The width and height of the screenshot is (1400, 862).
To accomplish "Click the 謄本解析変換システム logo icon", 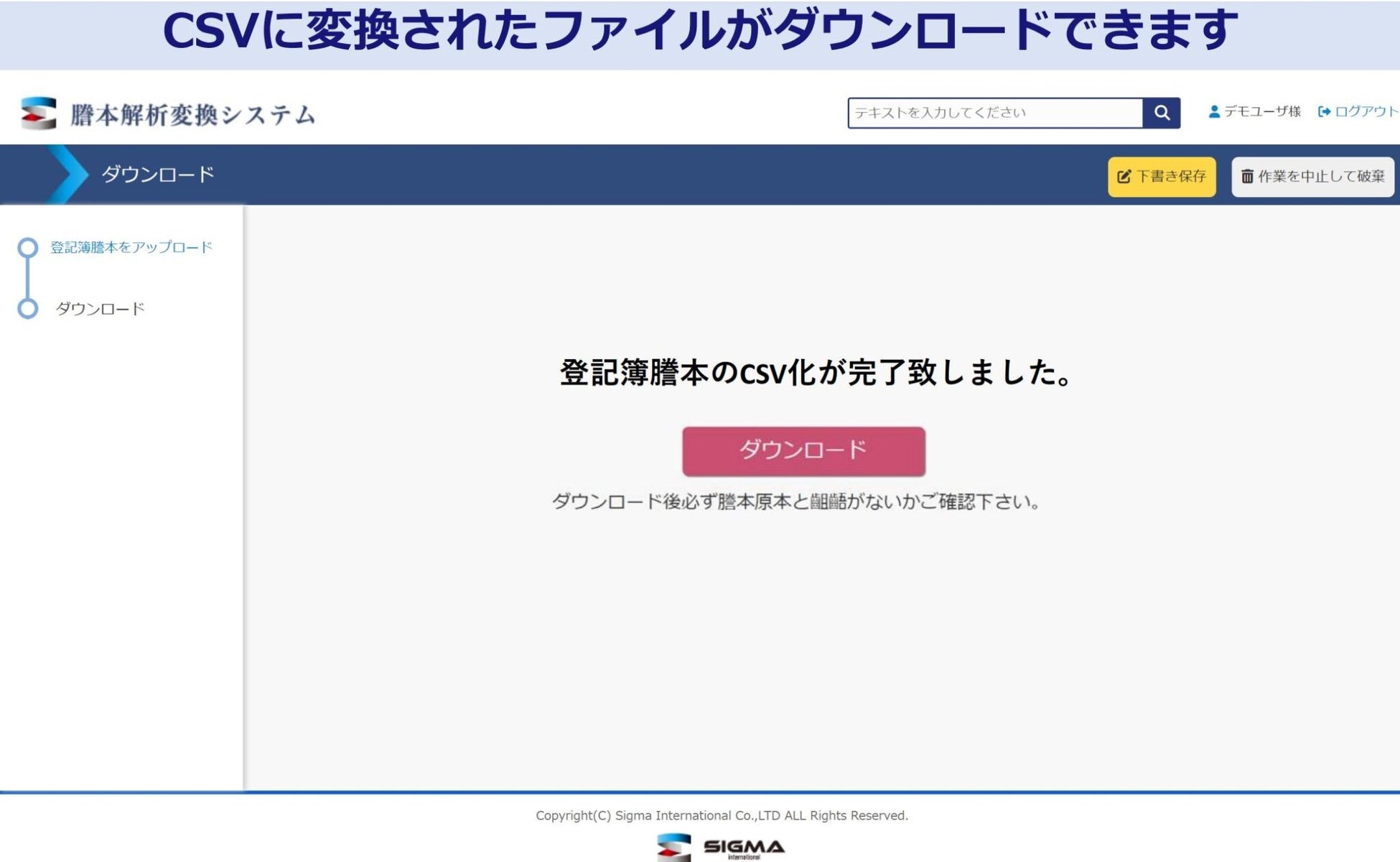I will pyautogui.click(x=39, y=113).
